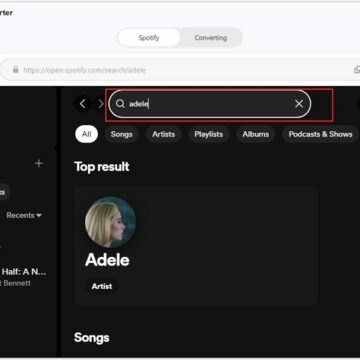Click the lock icon in address bar
360x360 pixels.
coord(15,70)
